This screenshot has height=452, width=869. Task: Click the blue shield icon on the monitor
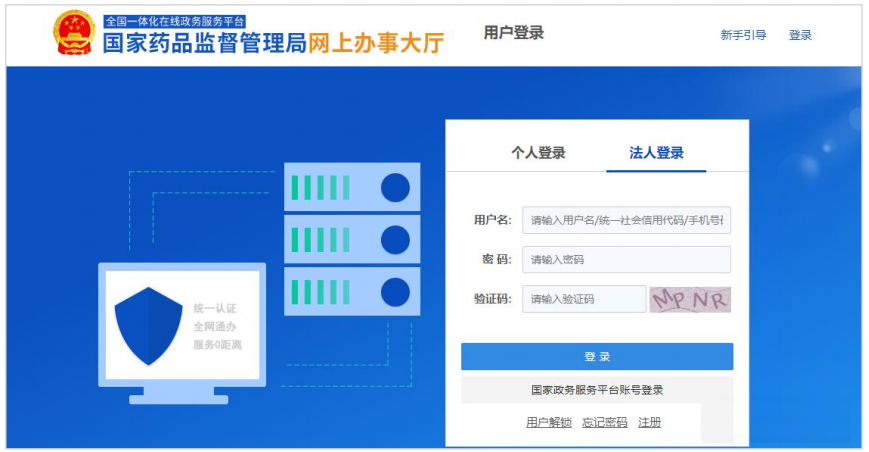click(x=148, y=326)
